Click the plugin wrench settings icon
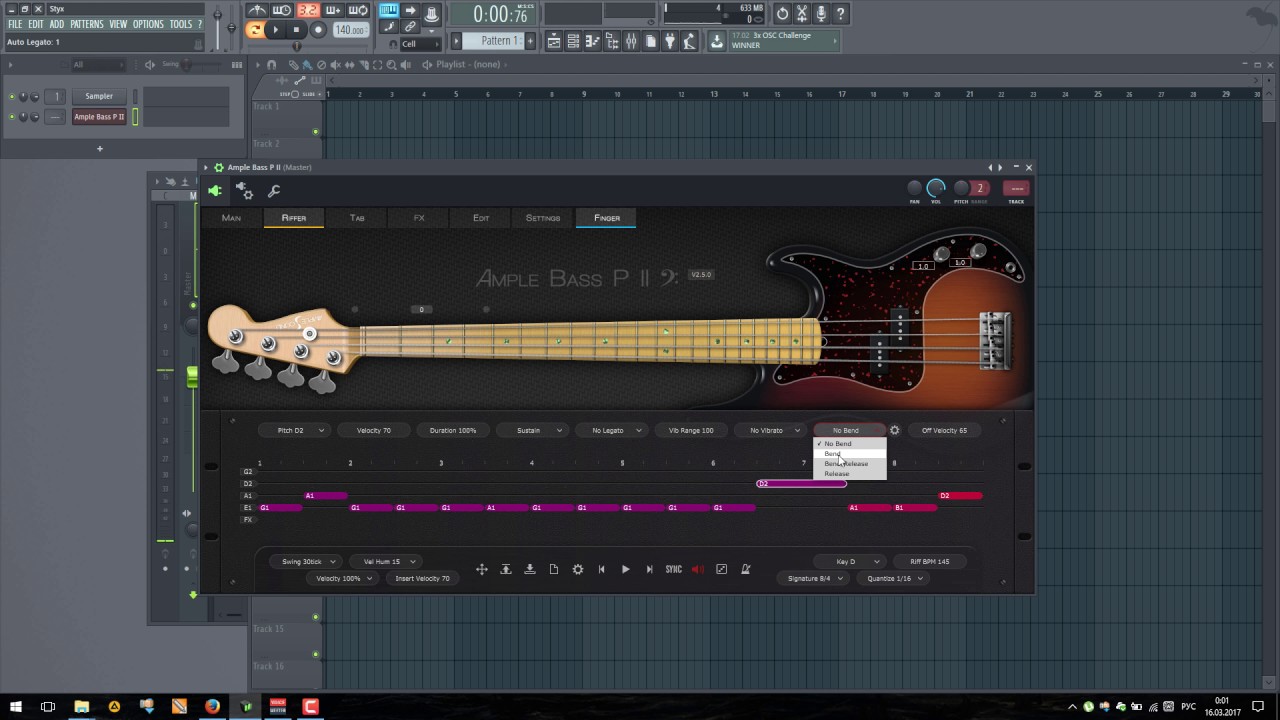Image resolution: width=1280 pixels, height=720 pixels. tap(274, 190)
